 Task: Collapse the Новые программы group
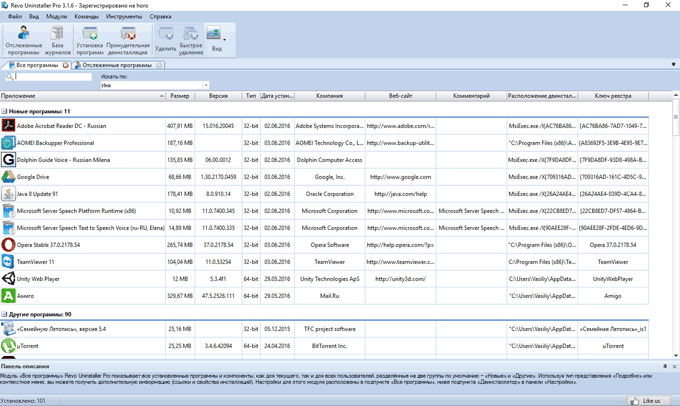pos(4,112)
